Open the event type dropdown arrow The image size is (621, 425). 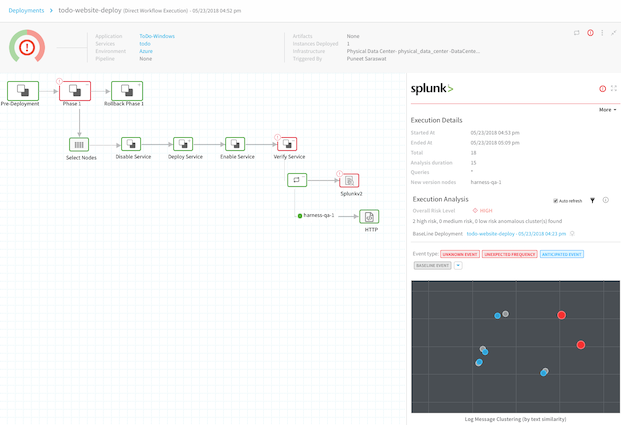[x=458, y=265]
